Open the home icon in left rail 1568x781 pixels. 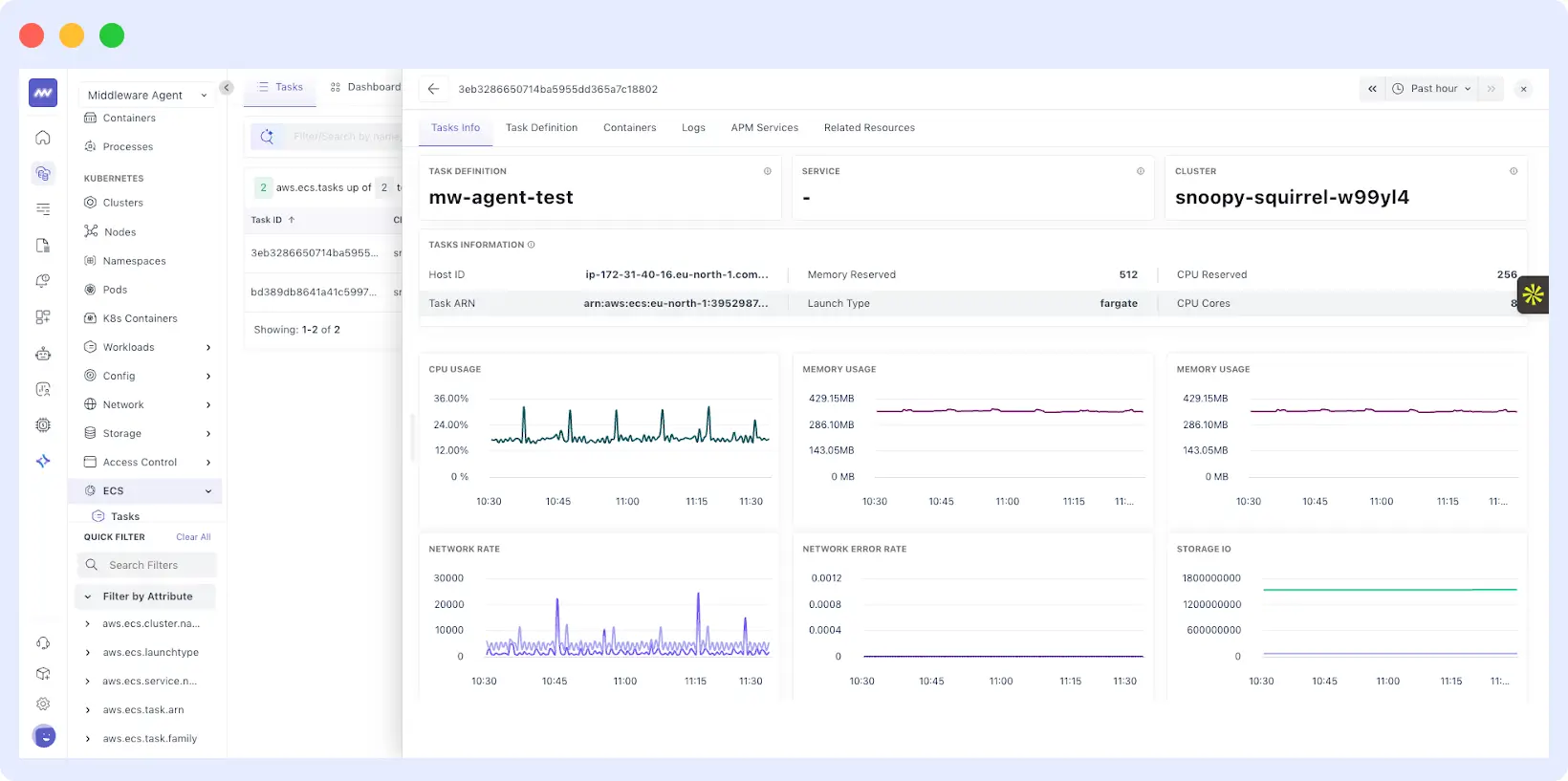pos(43,138)
